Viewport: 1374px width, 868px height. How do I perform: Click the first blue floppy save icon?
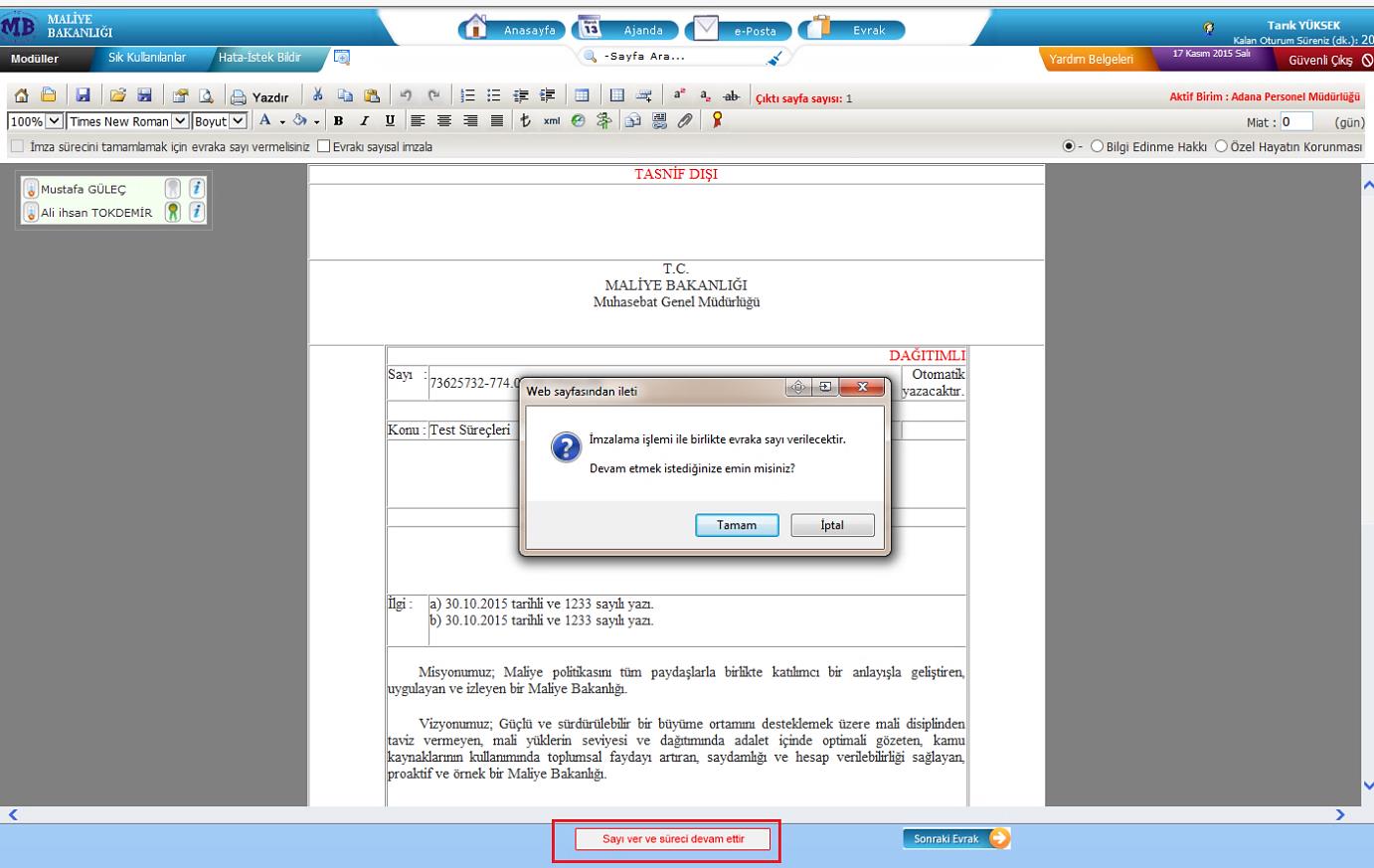83,95
